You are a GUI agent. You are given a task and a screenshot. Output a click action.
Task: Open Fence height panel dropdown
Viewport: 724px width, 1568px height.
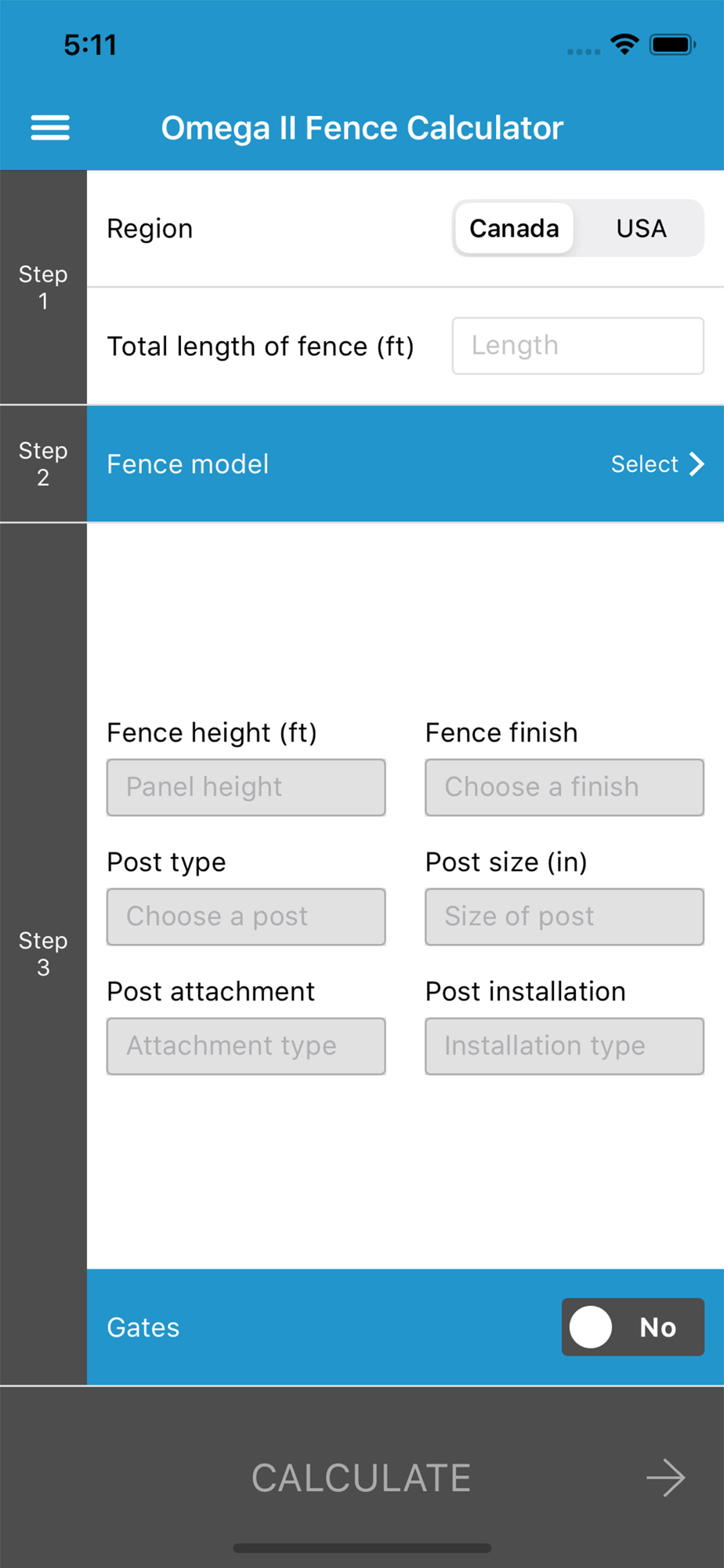[246, 787]
